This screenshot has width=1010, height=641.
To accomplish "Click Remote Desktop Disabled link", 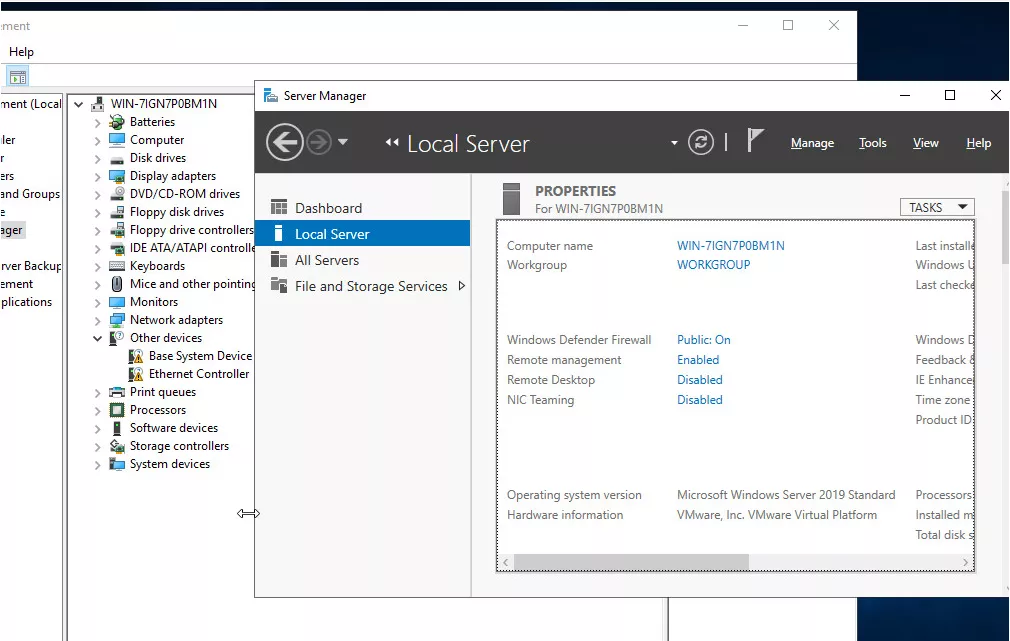I will [x=700, y=379].
